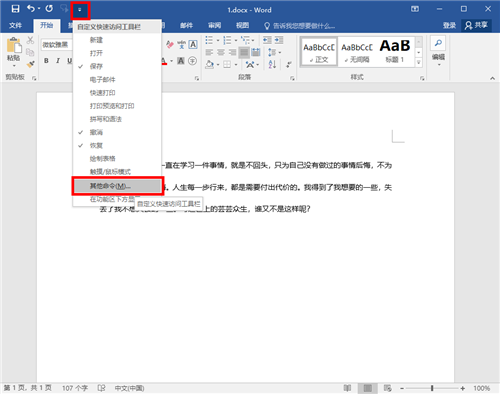Uncheck 撤消 in the quick access menu
Screen dimensions: 500x394
coord(117,132)
